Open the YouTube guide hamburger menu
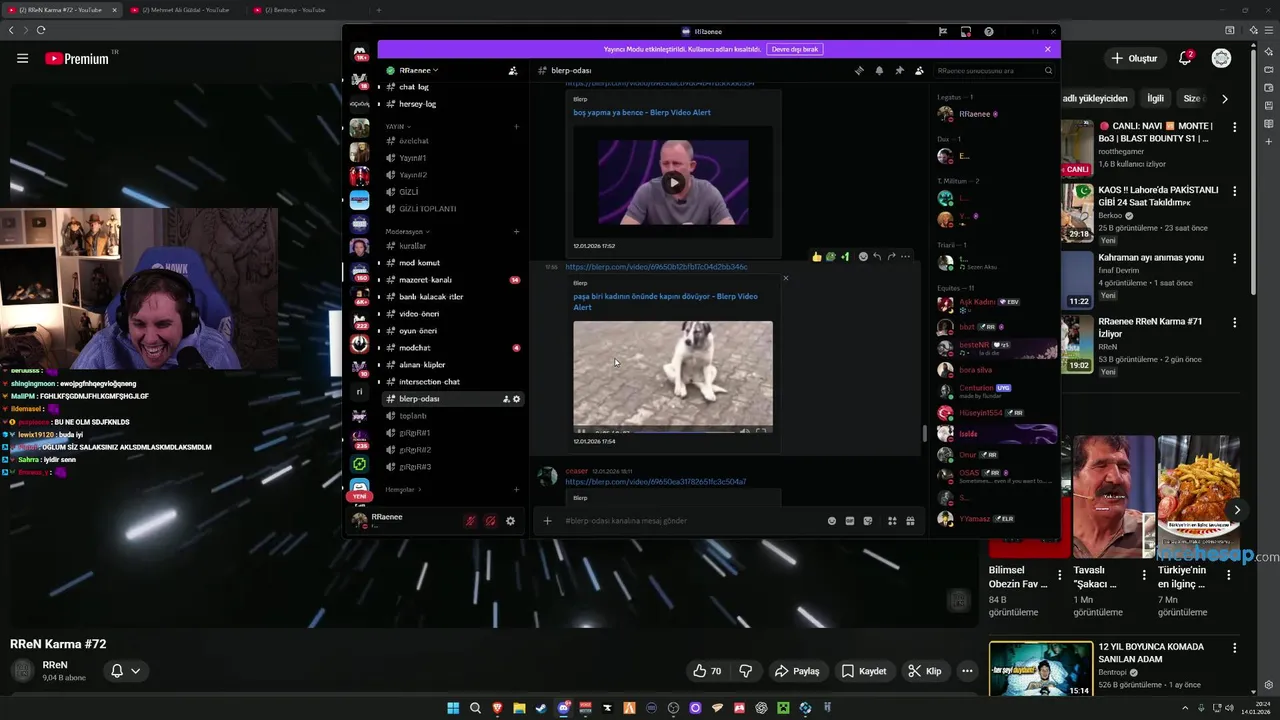The height and width of the screenshot is (720, 1280). [22, 58]
